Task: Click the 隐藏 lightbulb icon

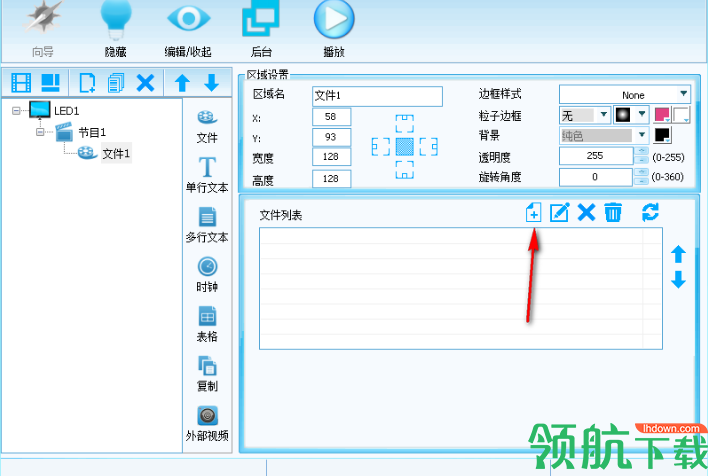Action: (116, 18)
